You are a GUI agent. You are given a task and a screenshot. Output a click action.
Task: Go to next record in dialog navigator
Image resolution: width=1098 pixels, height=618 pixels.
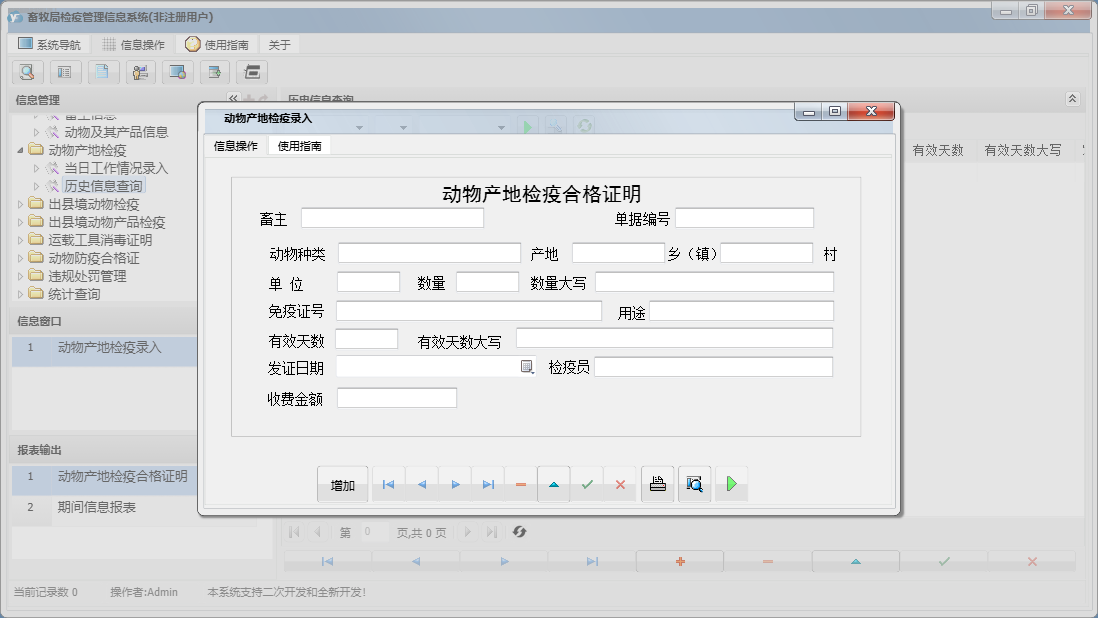coord(455,485)
